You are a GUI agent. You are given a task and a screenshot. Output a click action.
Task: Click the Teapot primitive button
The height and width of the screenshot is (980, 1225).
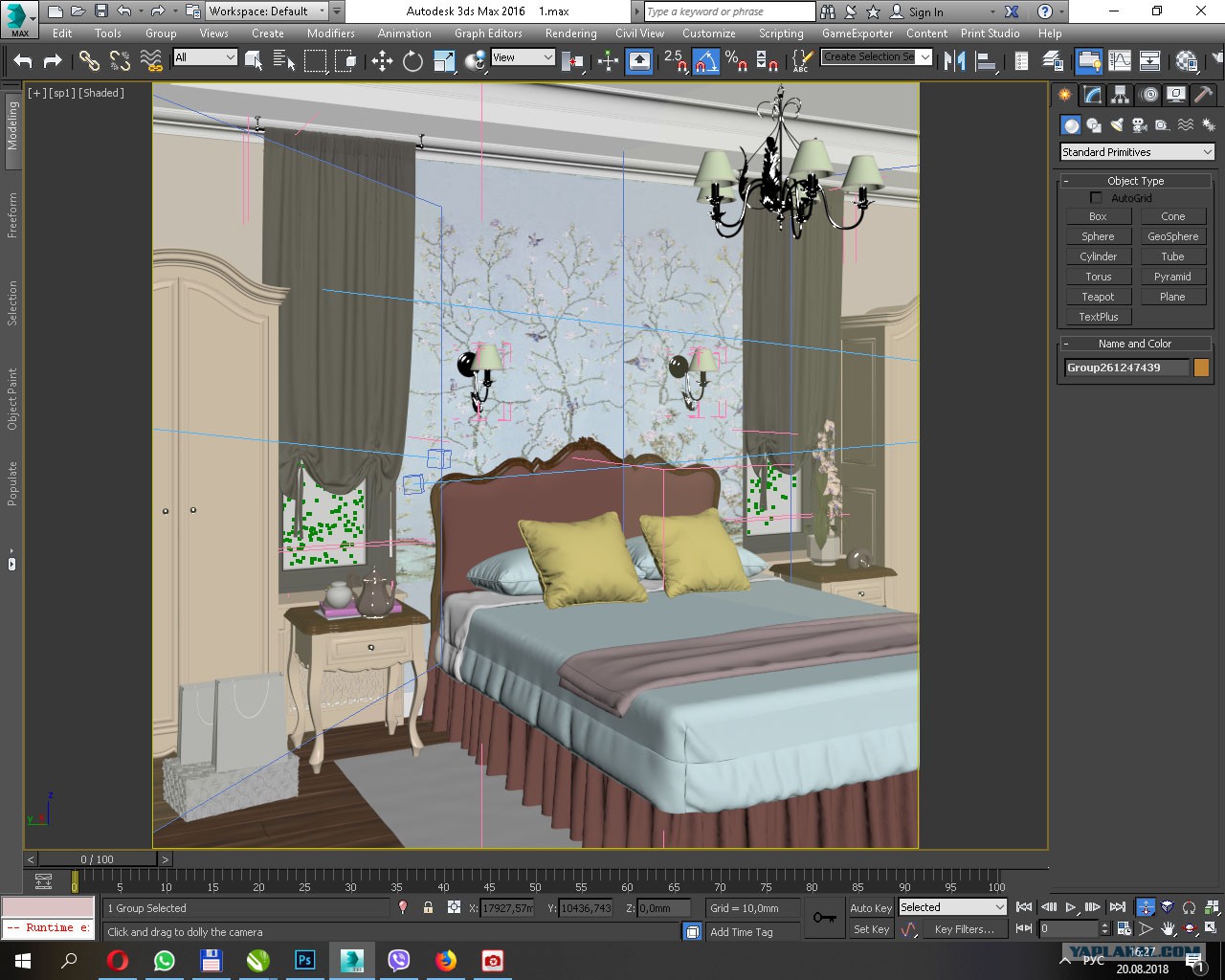point(1098,297)
